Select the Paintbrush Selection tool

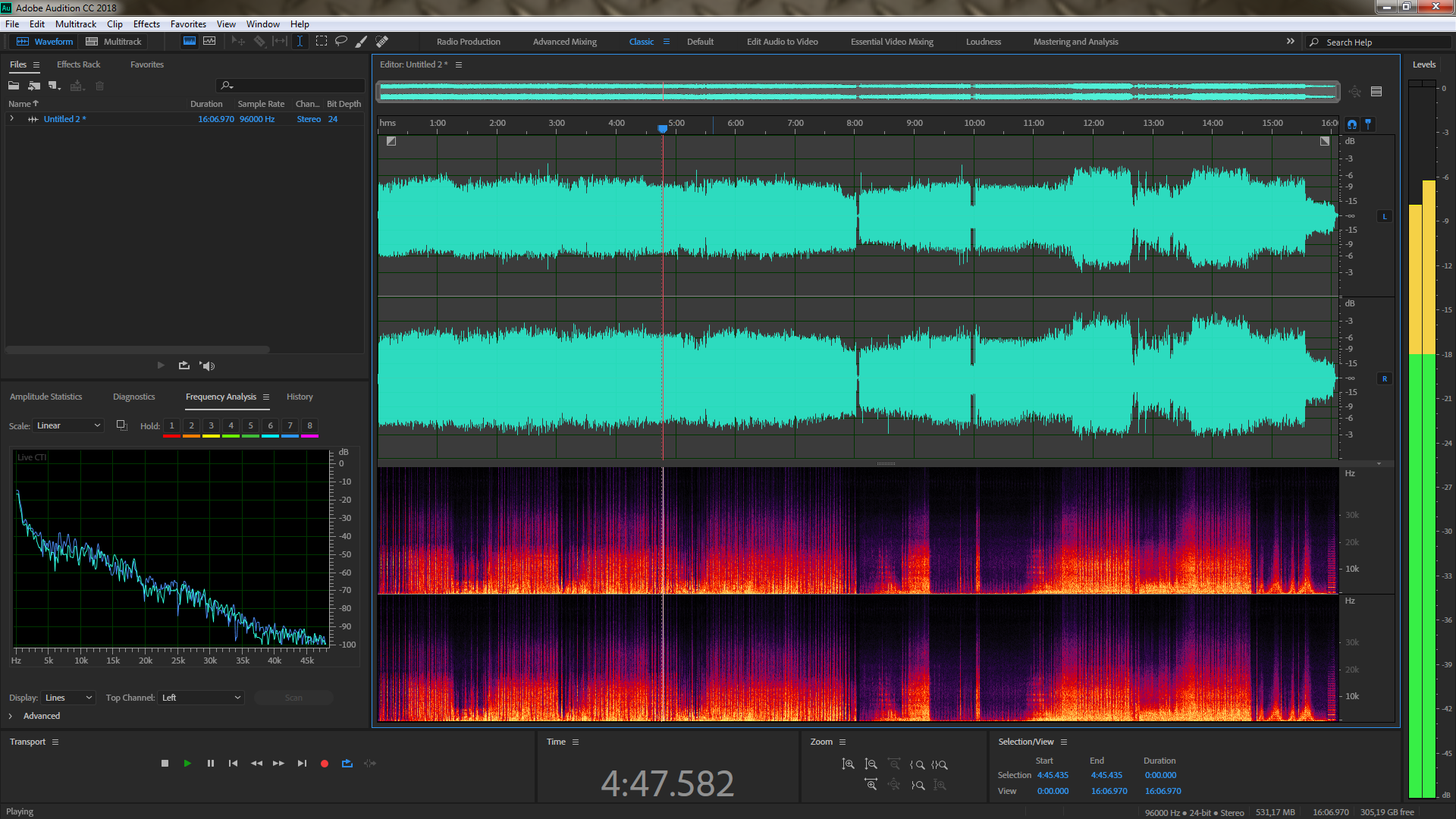(x=362, y=42)
